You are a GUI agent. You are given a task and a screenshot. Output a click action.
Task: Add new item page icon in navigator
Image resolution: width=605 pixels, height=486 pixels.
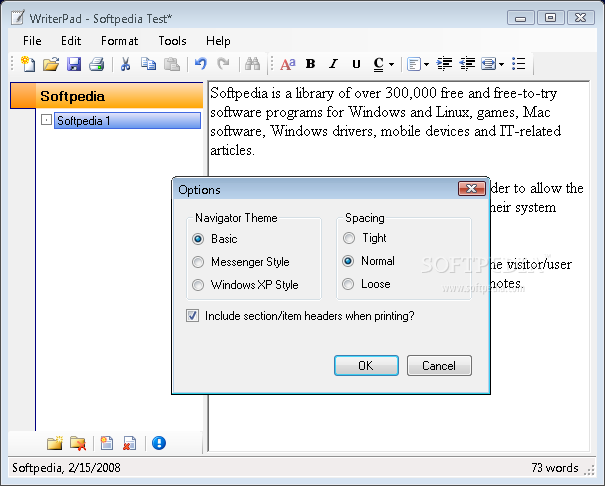106,443
